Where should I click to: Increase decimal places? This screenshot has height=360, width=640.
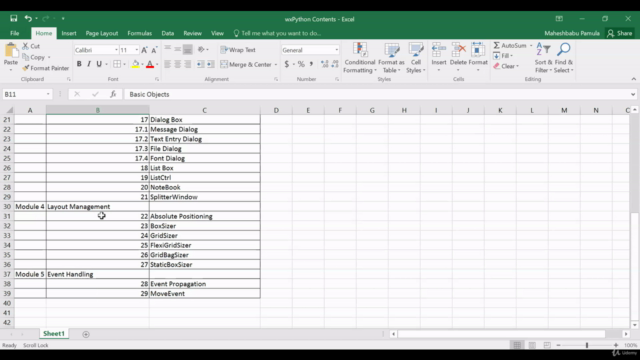[x=324, y=64]
